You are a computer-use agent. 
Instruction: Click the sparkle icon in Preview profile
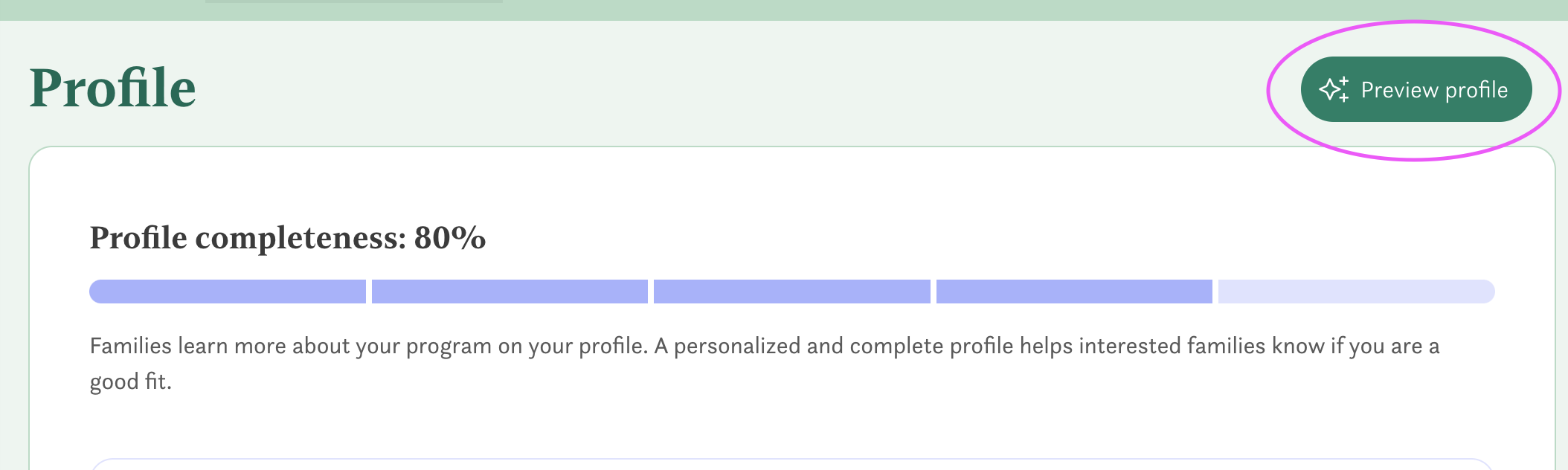coord(1334,89)
